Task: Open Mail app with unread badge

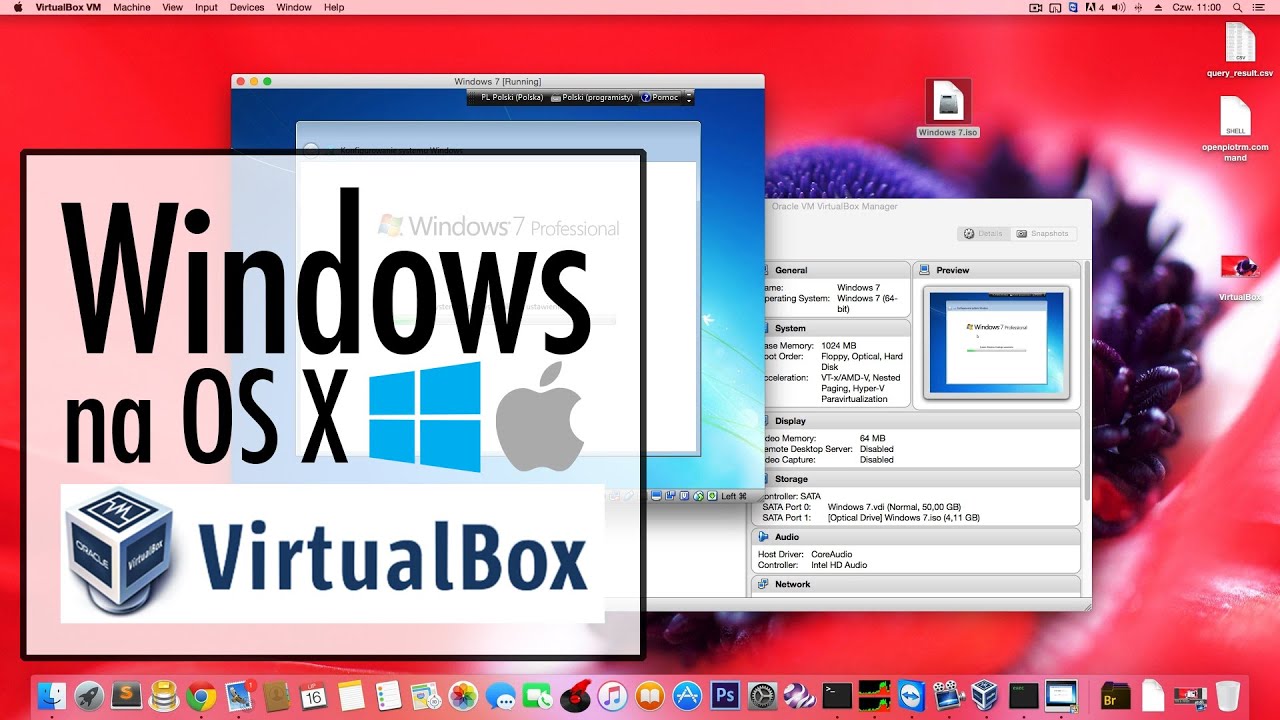Action: (239, 696)
